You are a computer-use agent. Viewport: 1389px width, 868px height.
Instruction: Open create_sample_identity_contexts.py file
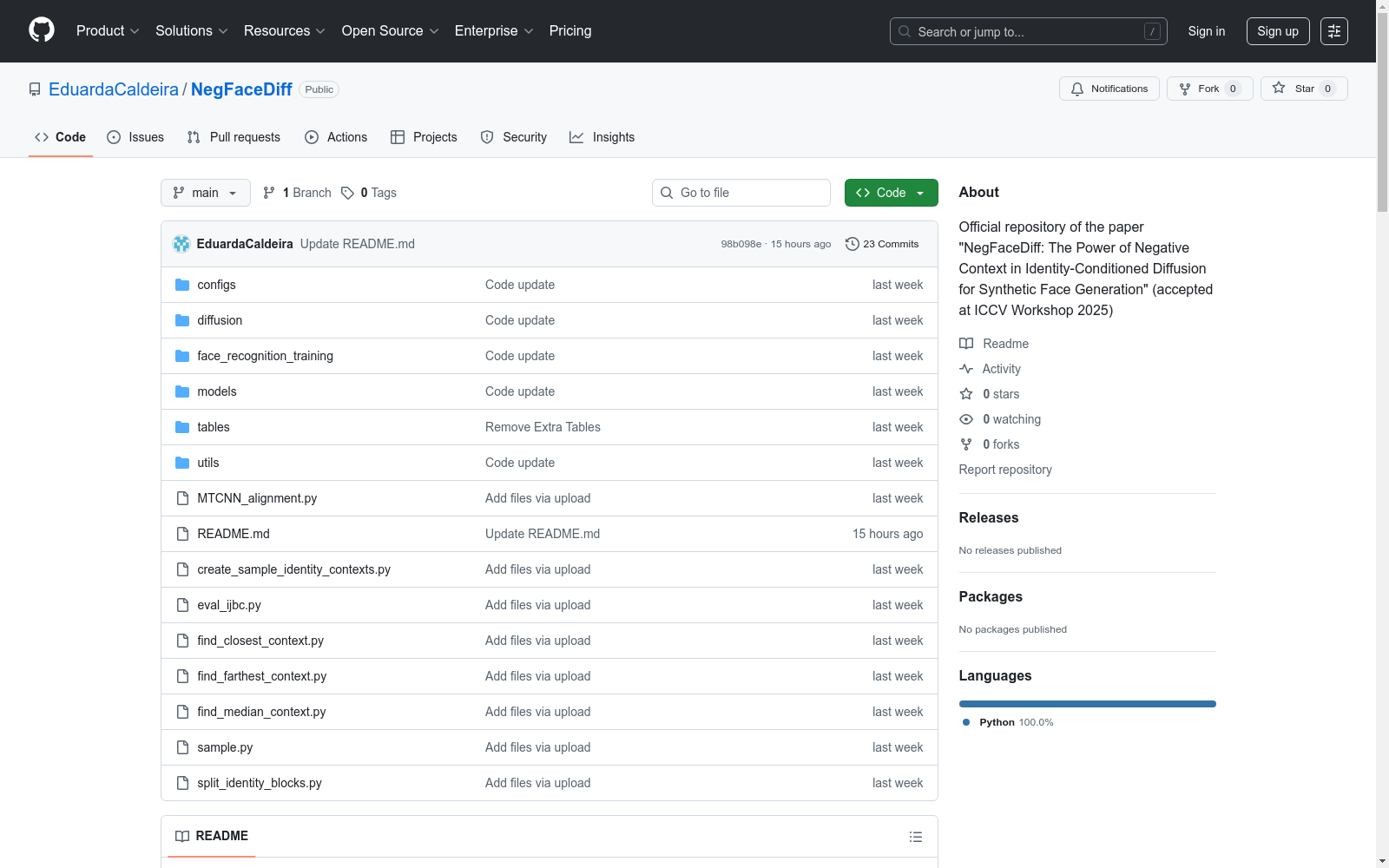tap(293, 569)
